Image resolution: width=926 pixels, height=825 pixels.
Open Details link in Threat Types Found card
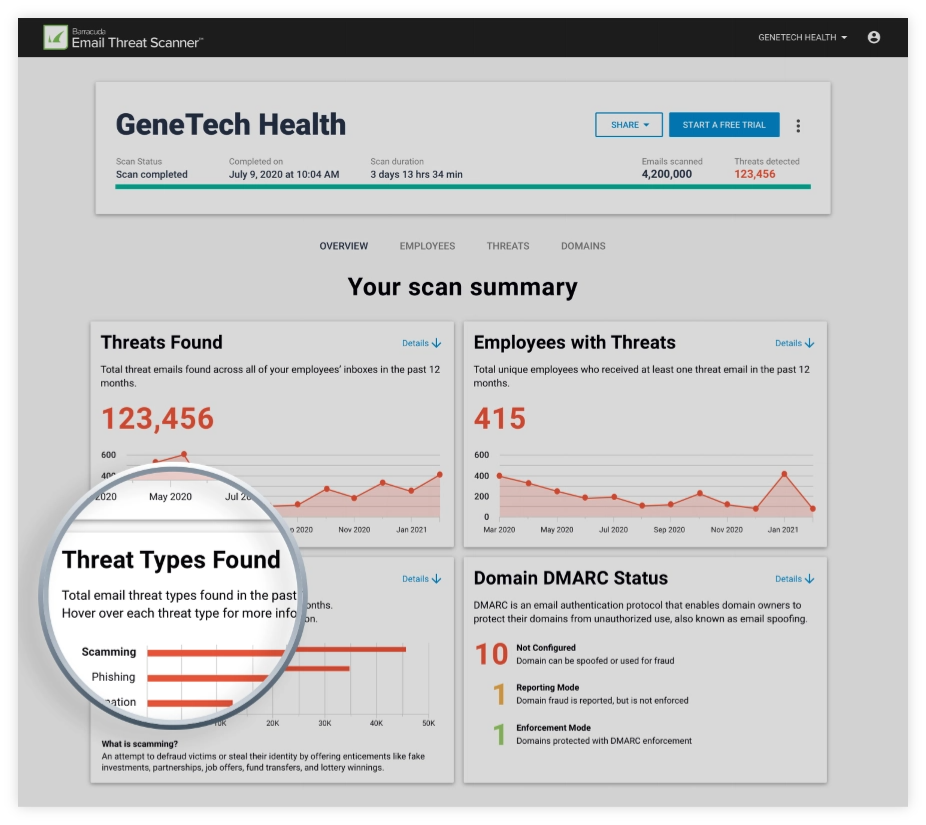tap(421, 579)
